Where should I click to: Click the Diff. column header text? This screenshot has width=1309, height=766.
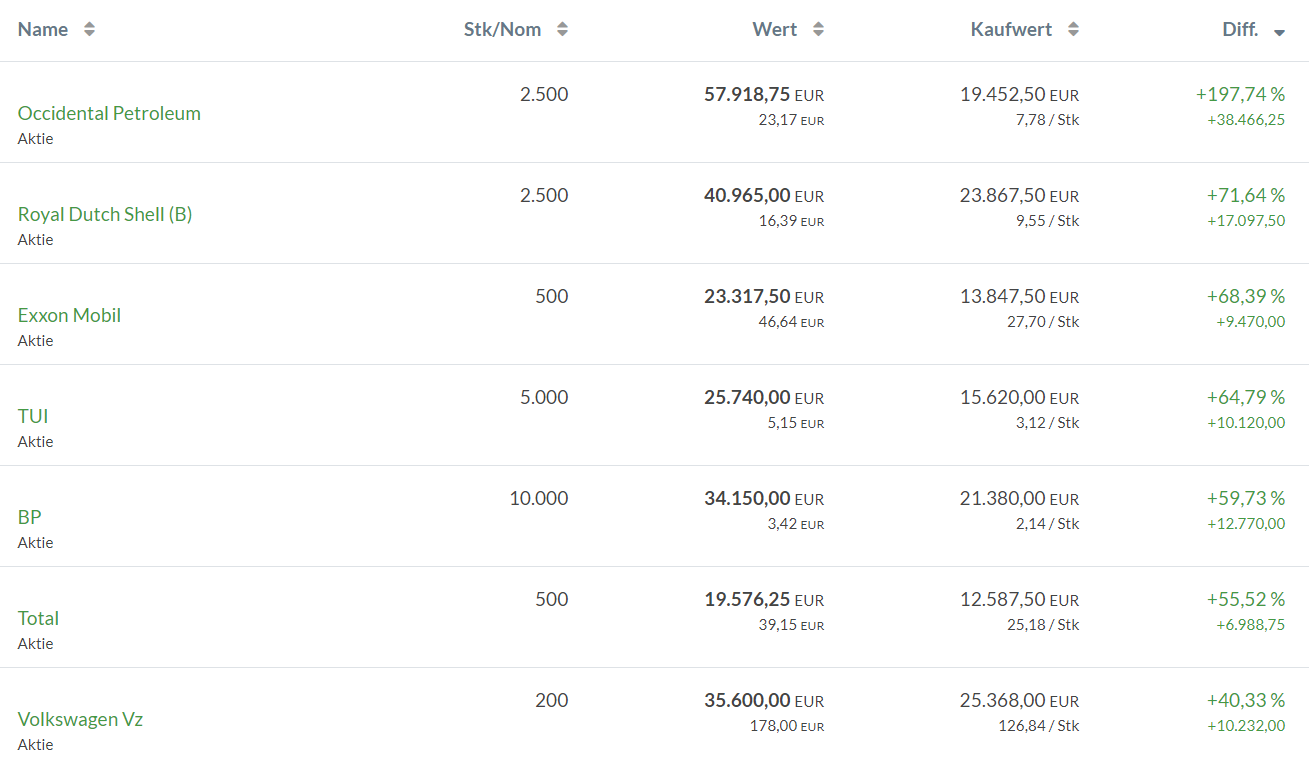1240,30
